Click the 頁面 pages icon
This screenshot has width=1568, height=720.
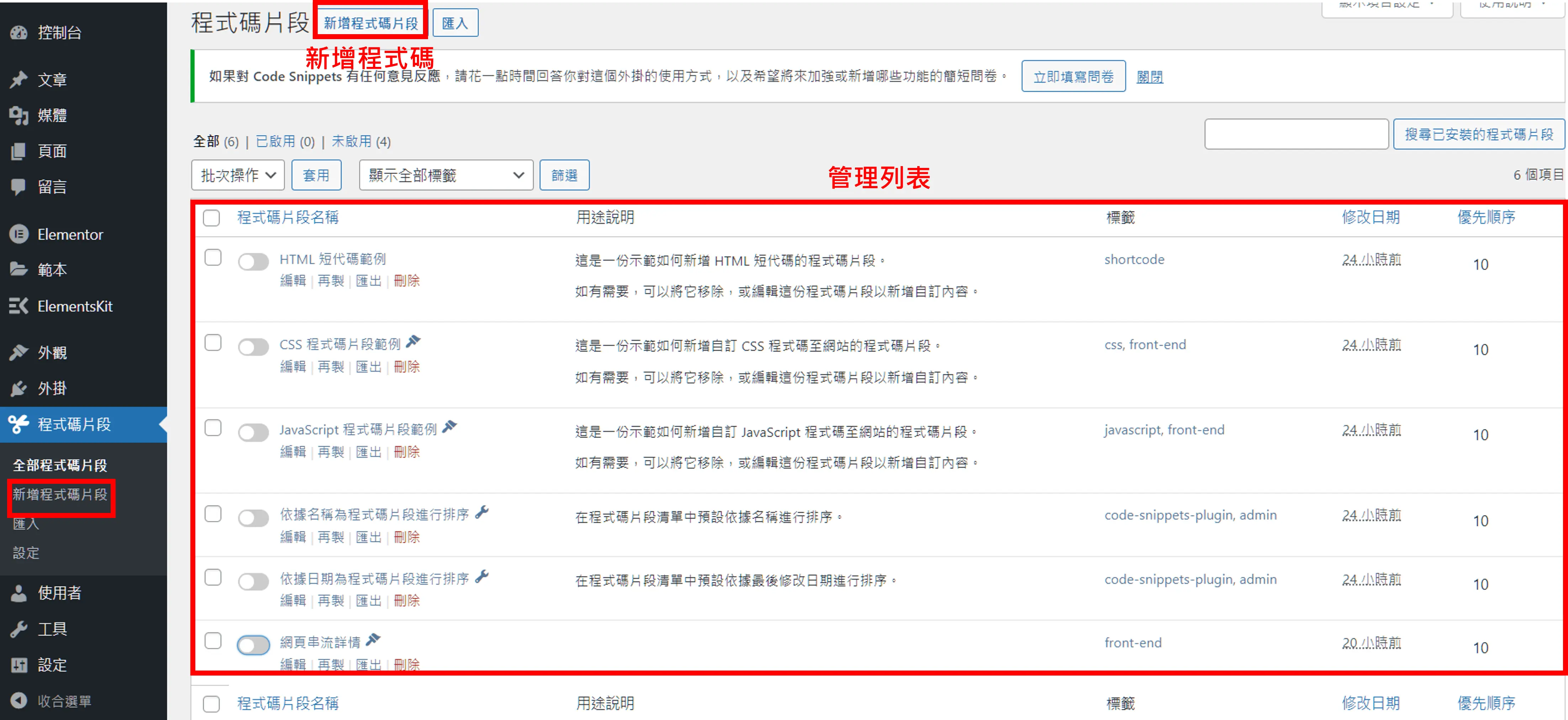coord(18,152)
